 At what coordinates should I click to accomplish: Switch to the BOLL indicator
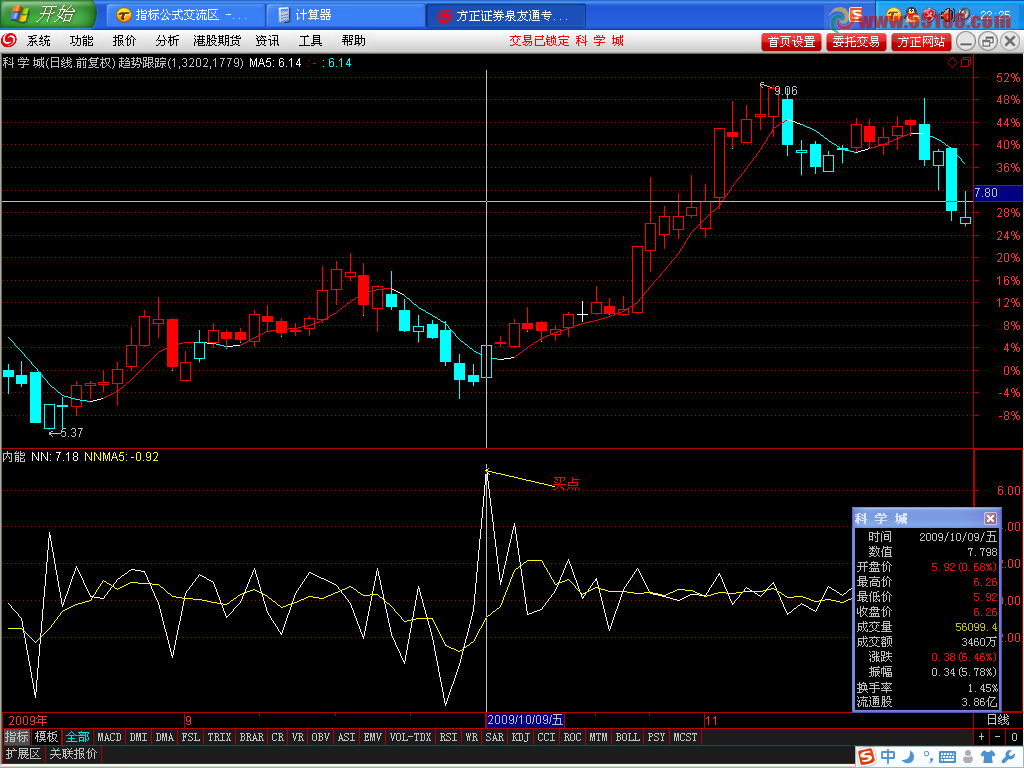pyautogui.click(x=628, y=737)
